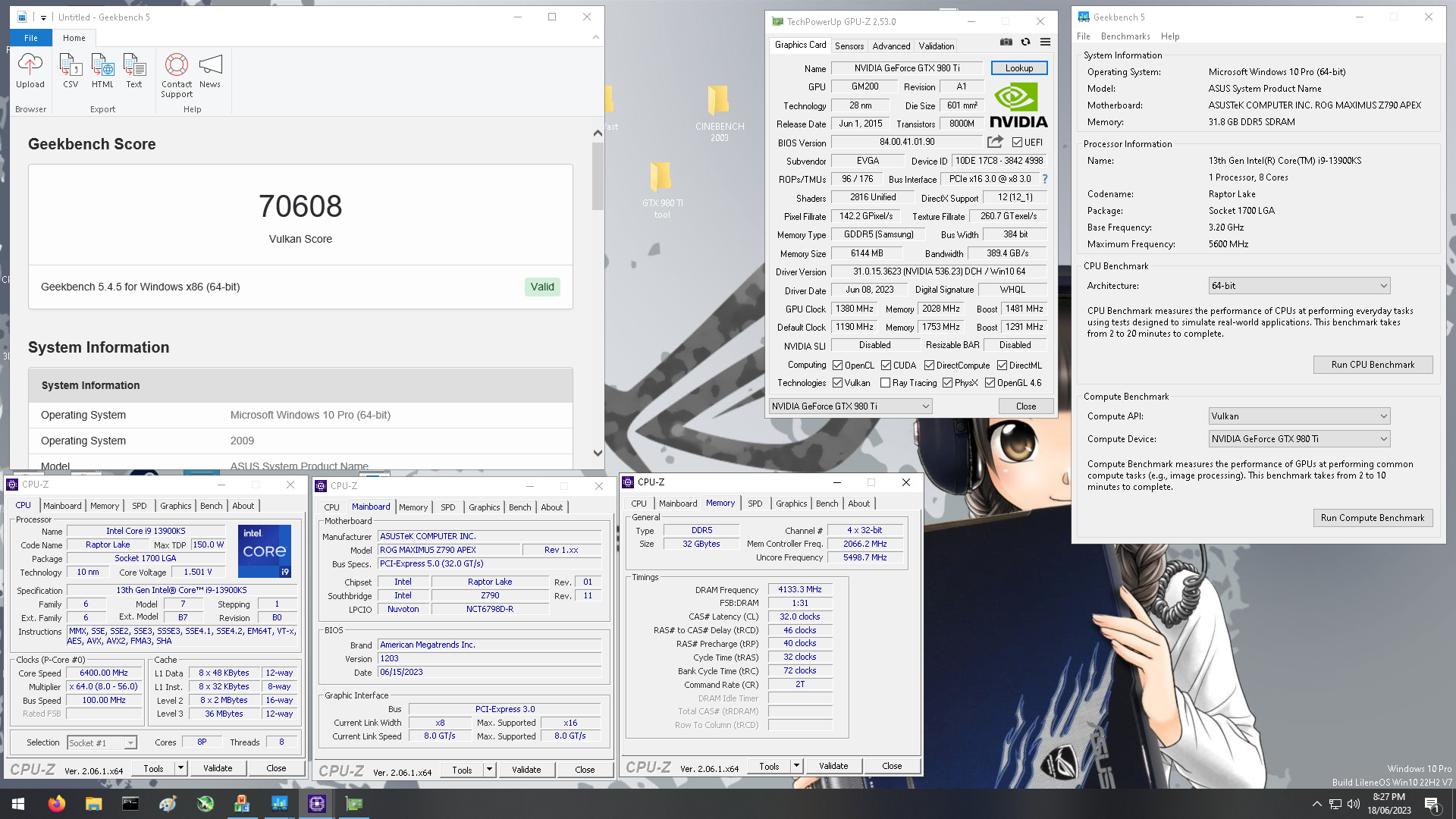Click the GPU Name field in GPU-Z
1456x819 pixels.
tap(907, 68)
